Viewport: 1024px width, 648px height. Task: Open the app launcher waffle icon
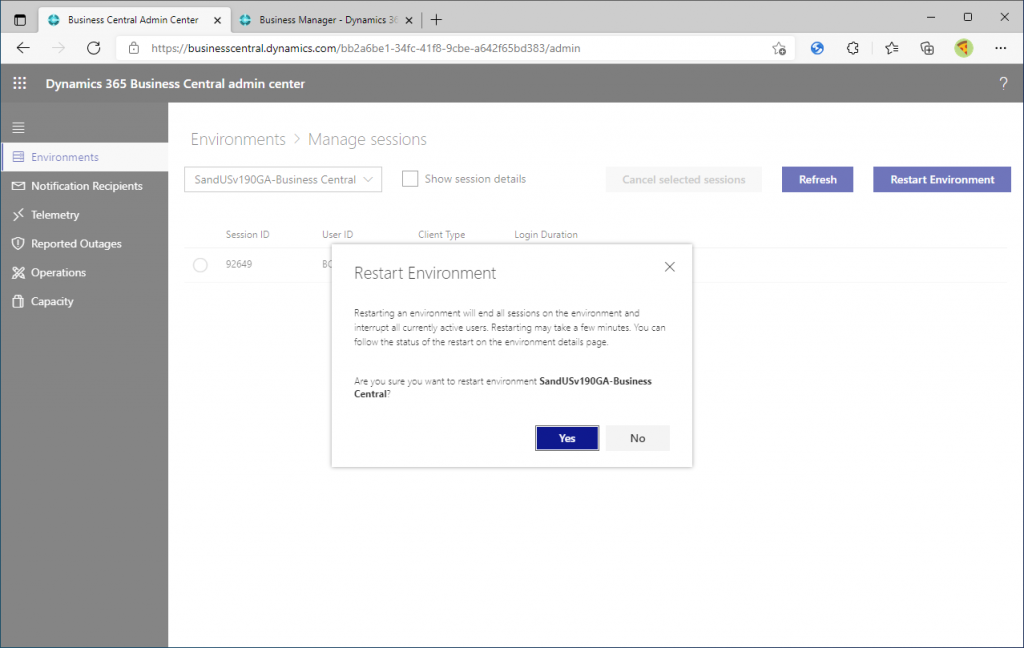pyautogui.click(x=20, y=83)
